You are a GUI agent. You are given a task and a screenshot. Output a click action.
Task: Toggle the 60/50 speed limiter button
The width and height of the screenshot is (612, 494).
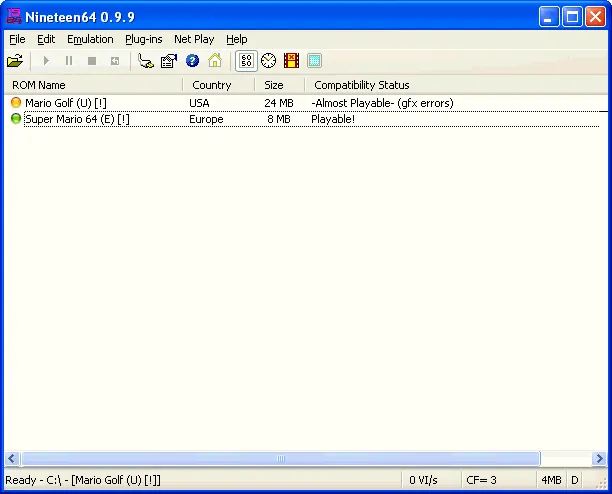coord(246,61)
